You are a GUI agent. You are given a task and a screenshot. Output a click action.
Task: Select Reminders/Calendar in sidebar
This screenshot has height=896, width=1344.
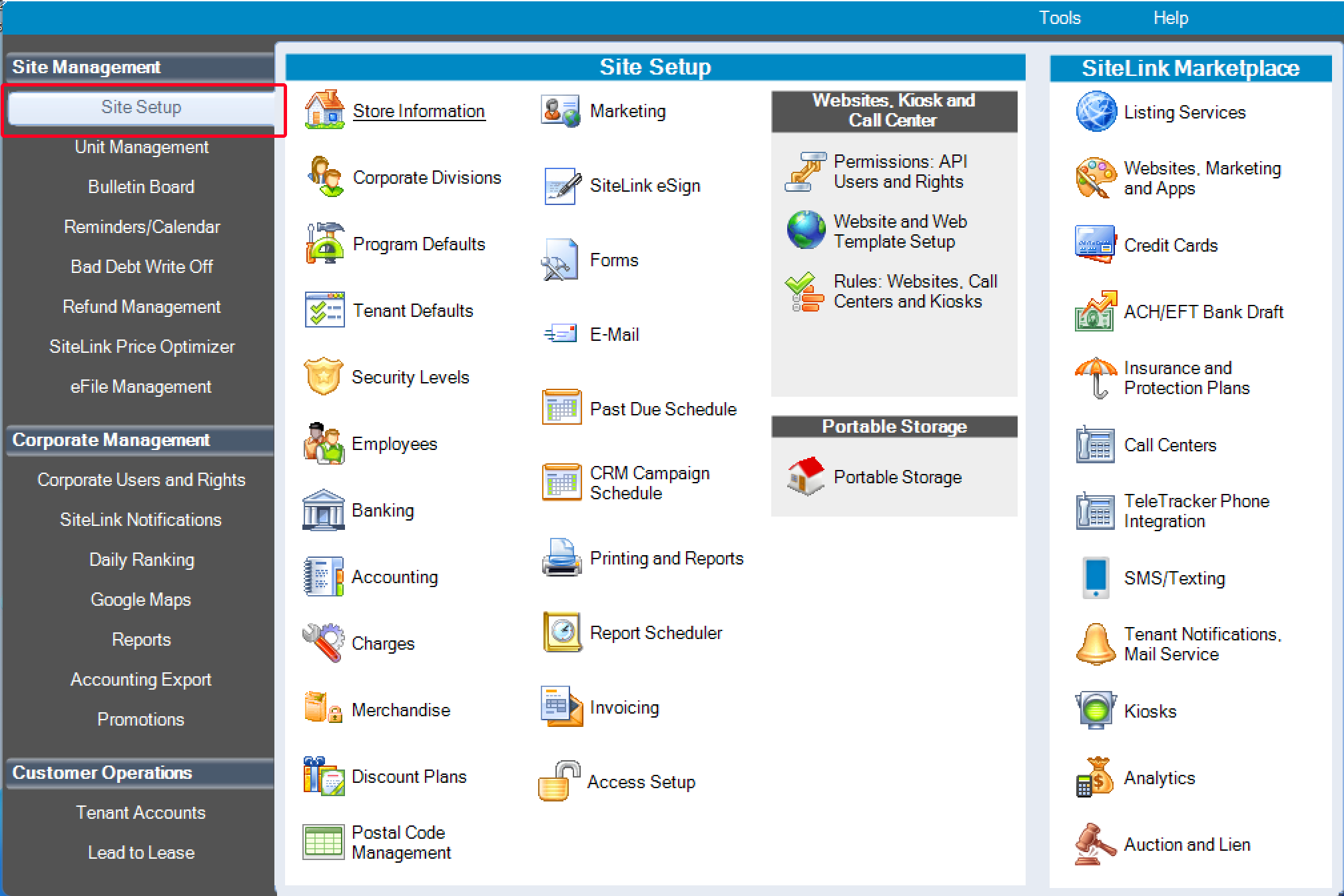coord(141,227)
